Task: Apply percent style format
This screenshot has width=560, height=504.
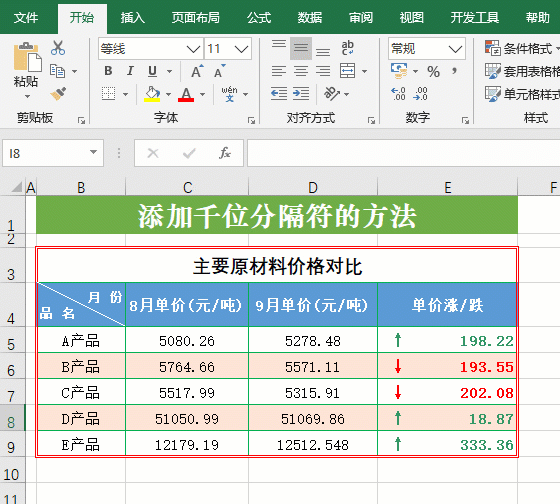Action: (x=433, y=71)
